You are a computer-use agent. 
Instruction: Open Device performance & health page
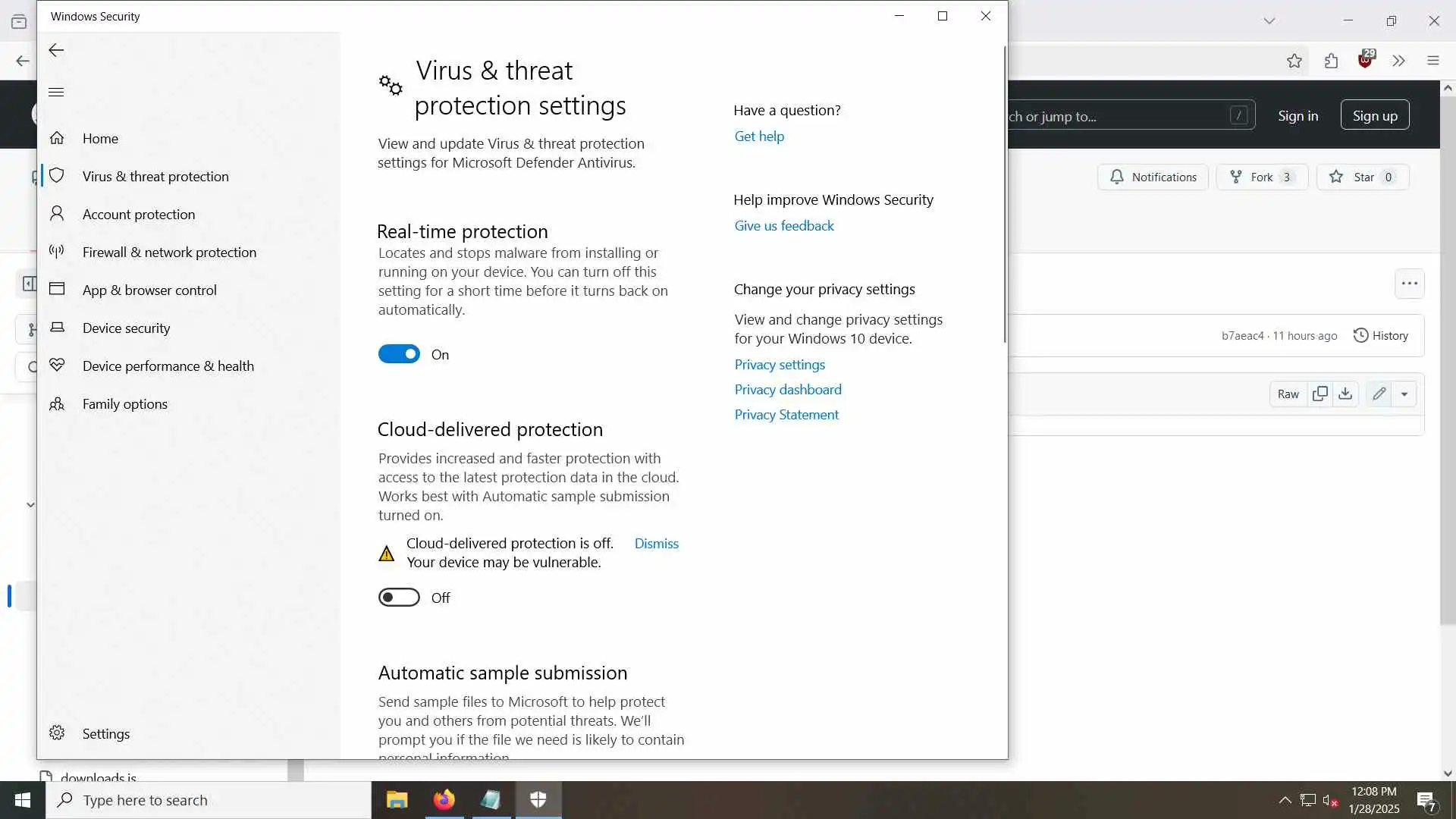pyautogui.click(x=168, y=366)
